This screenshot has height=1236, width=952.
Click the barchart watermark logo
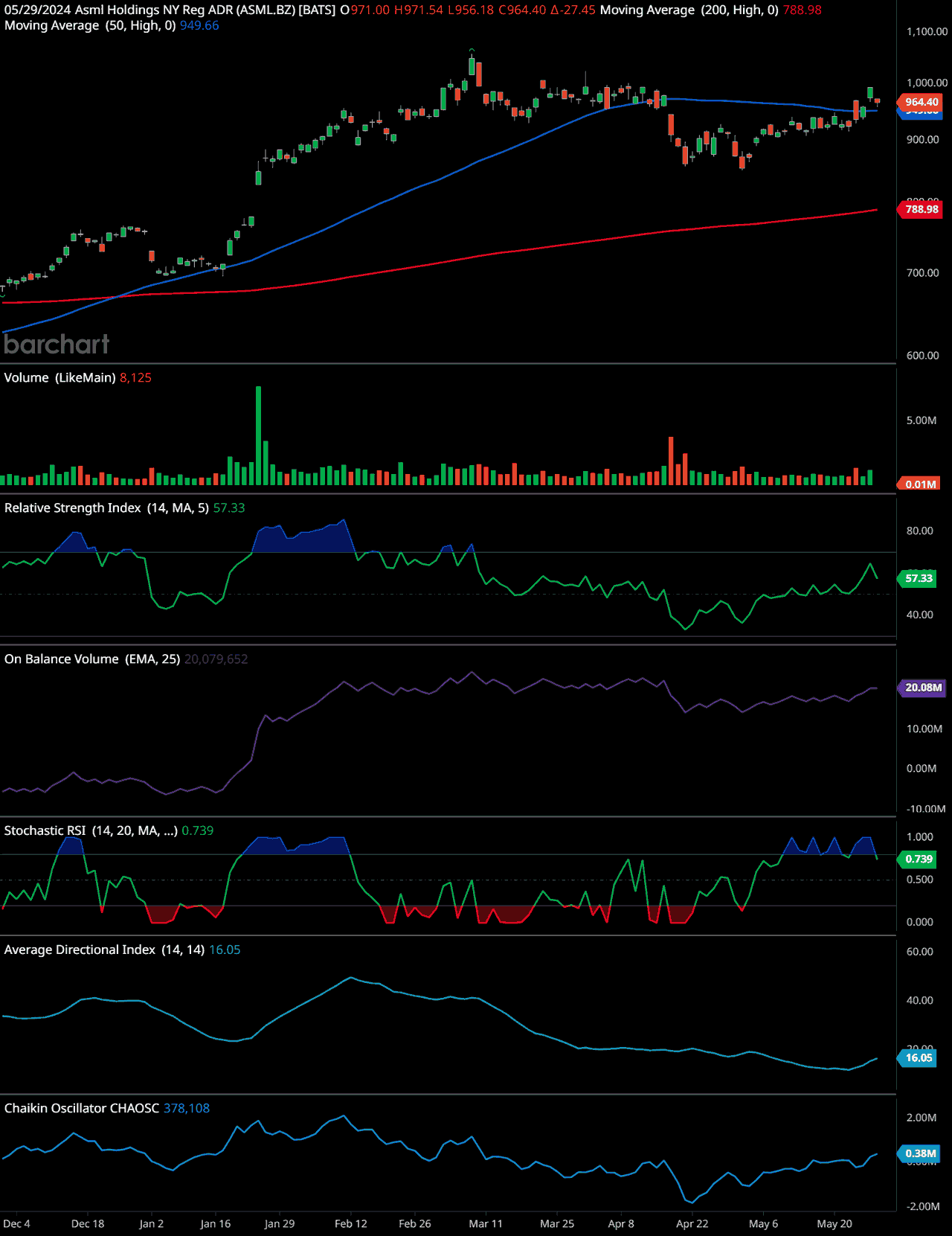pos(57,344)
